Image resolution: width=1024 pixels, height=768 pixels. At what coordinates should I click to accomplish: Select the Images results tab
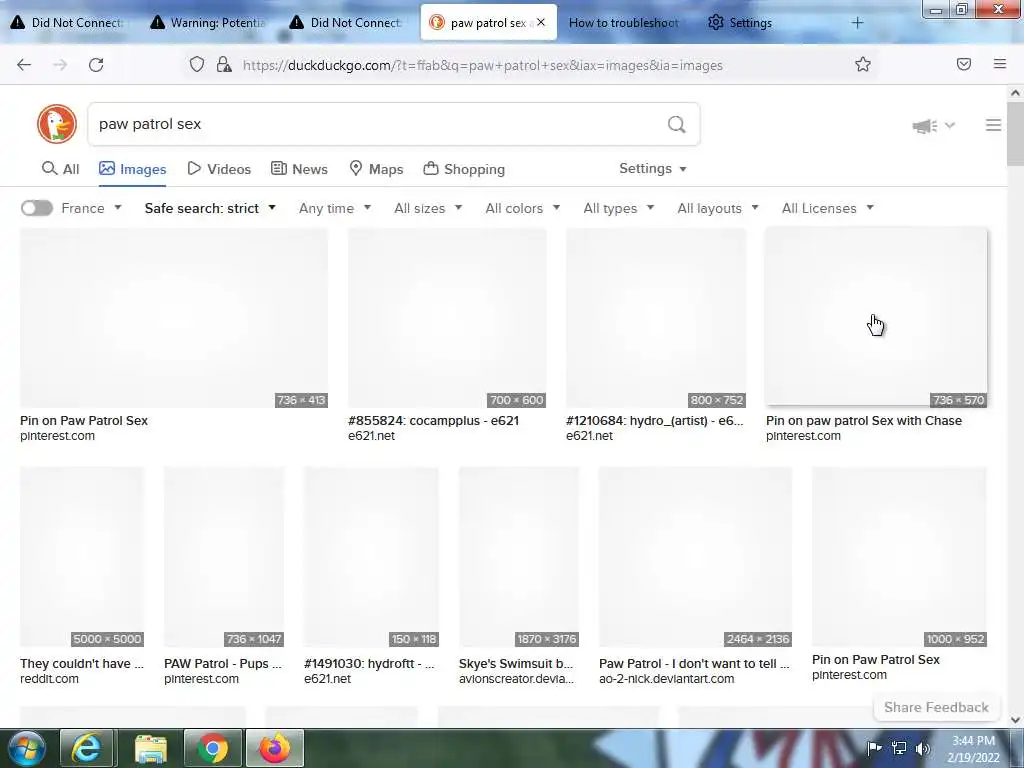pos(133,169)
